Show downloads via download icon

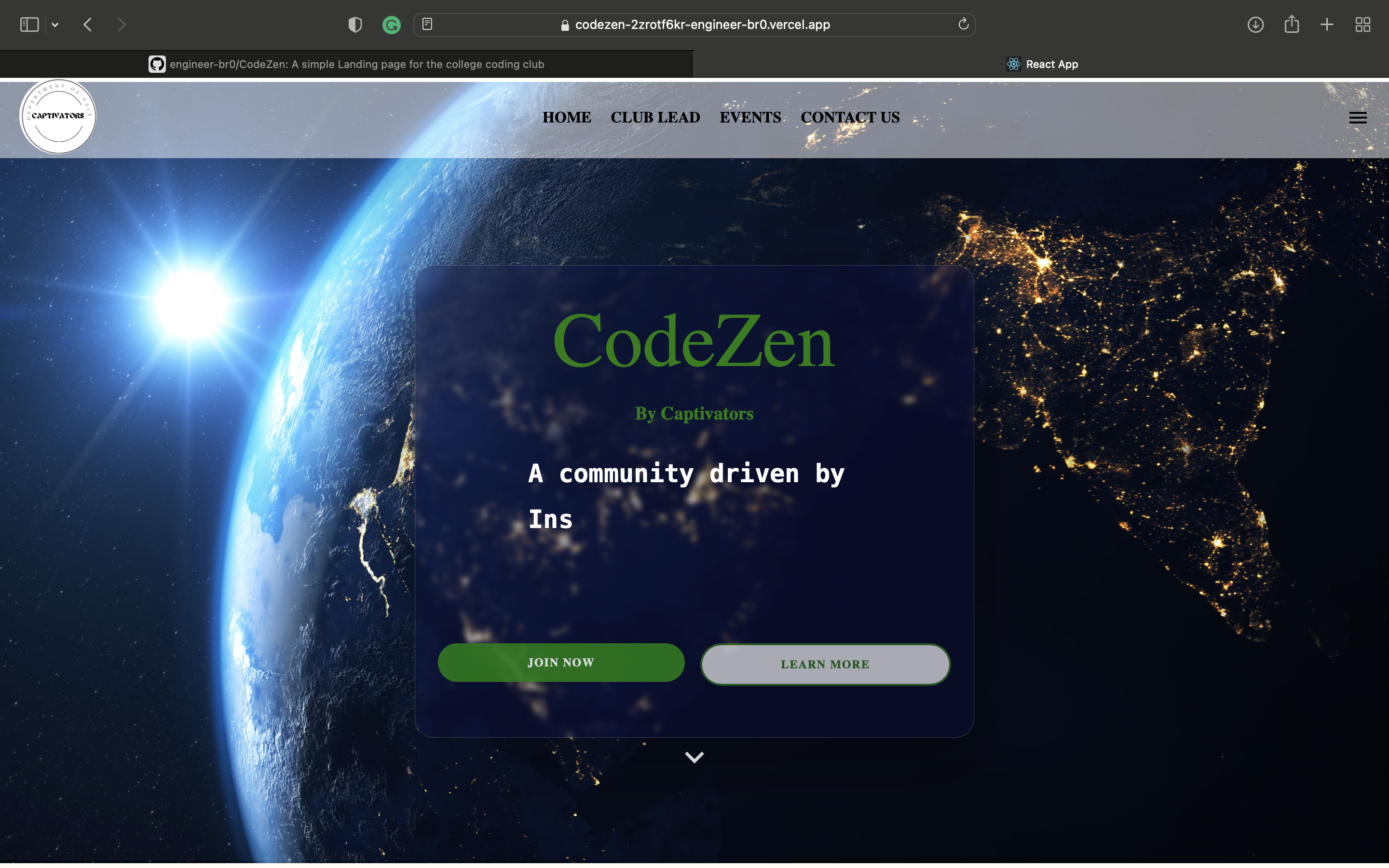(x=1255, y=25)
